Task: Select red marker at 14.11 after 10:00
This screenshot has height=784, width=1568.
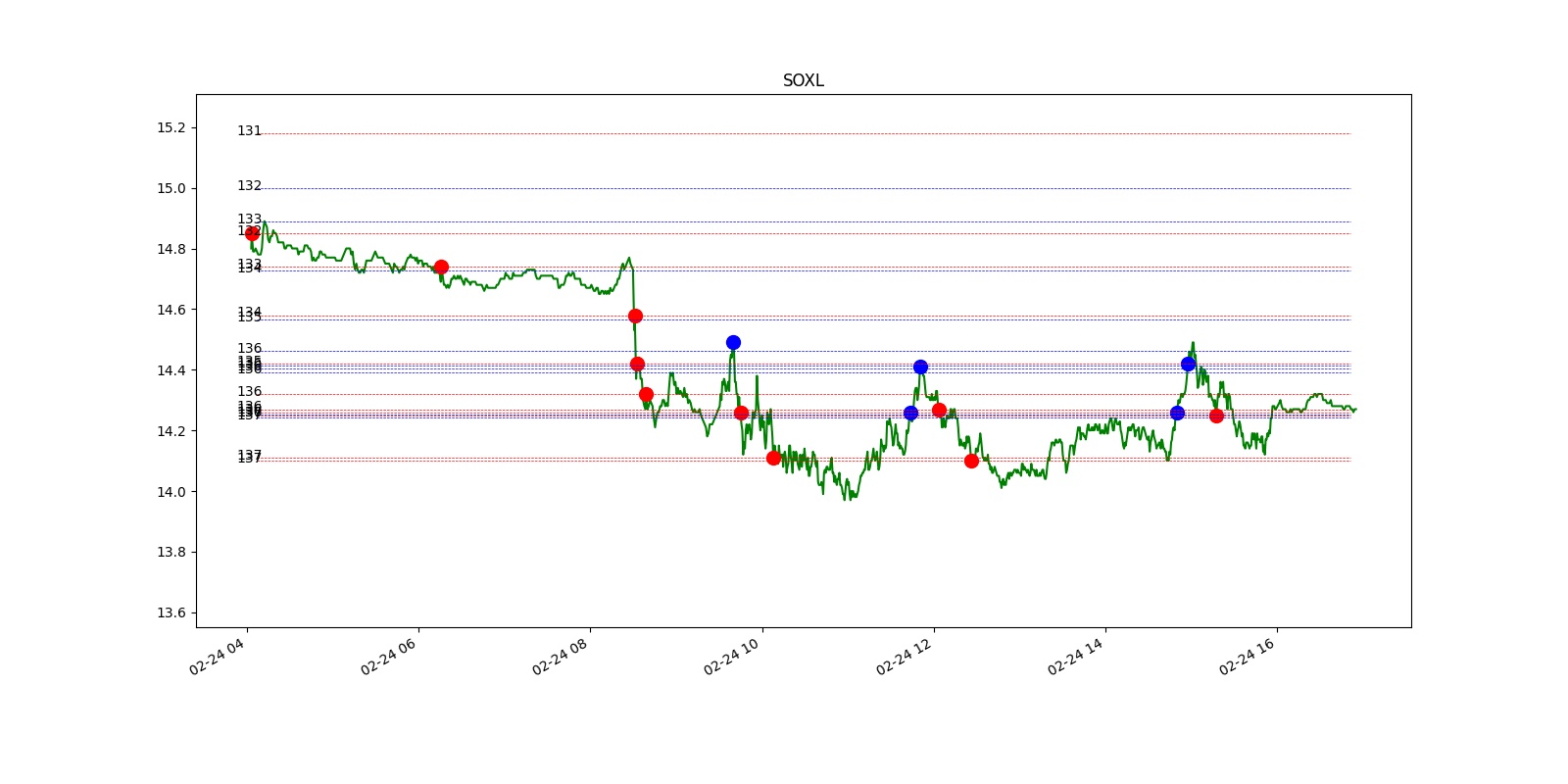Action: 773,458
